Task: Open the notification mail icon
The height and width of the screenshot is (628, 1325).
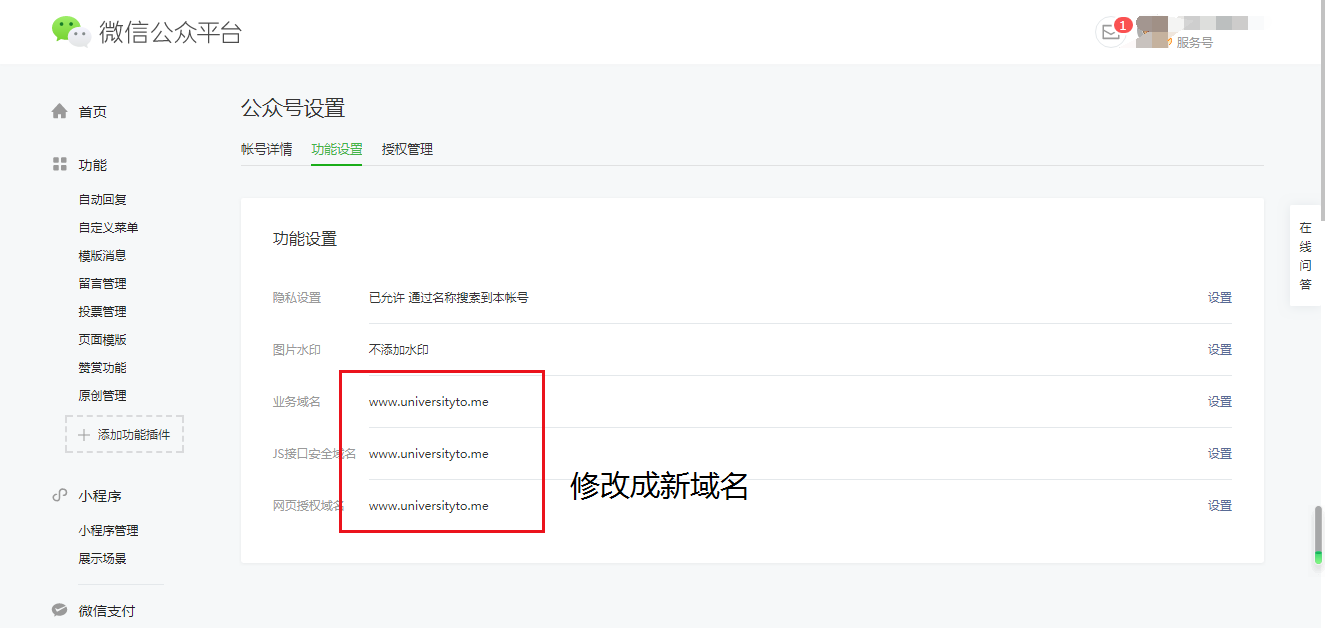Action: (1110, 32)
